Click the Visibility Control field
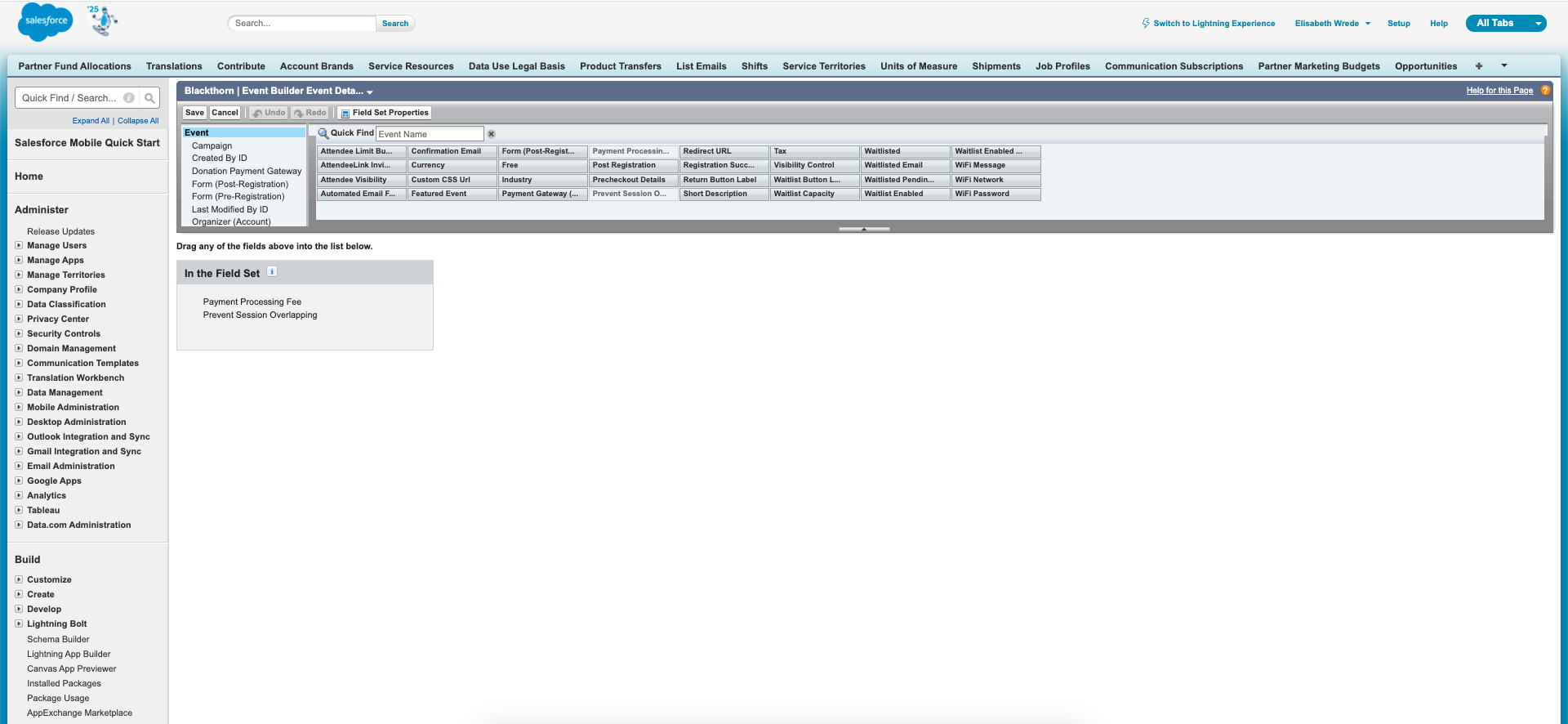Screen dimensions: 1568x724 click(814, 165)
